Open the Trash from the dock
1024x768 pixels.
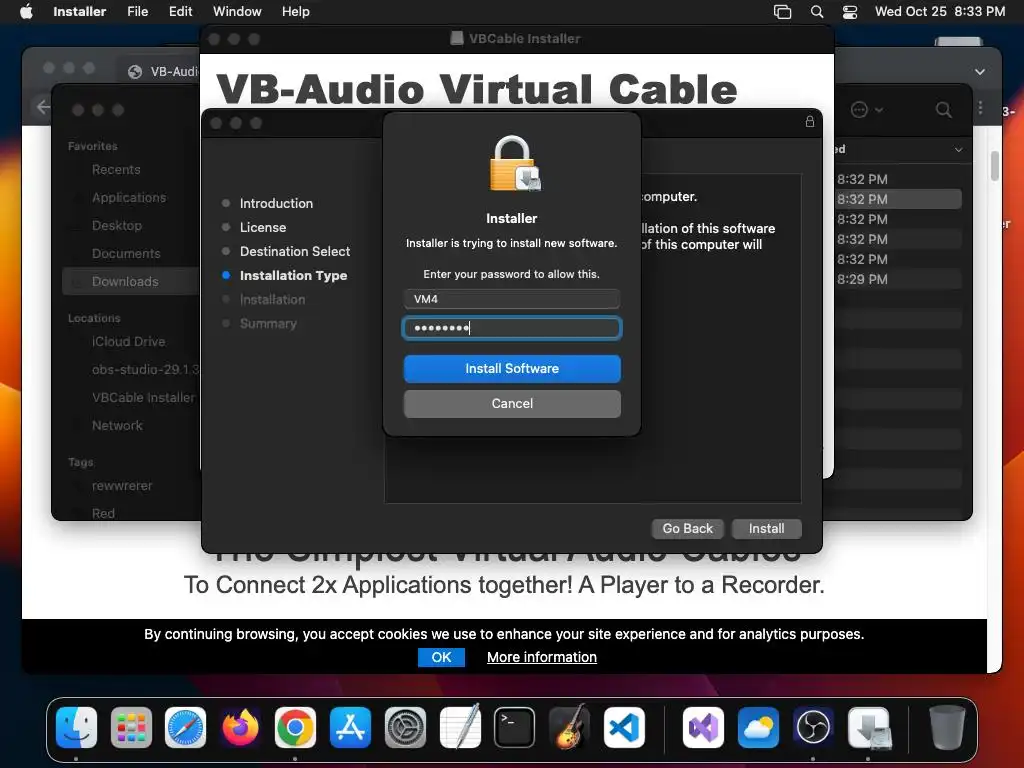947,727
